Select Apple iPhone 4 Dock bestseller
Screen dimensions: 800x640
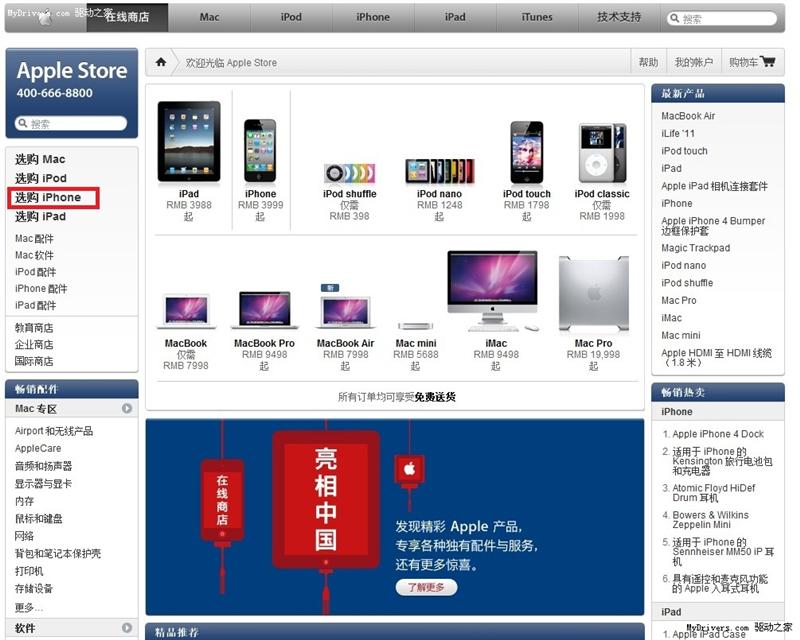pos(718,434)
